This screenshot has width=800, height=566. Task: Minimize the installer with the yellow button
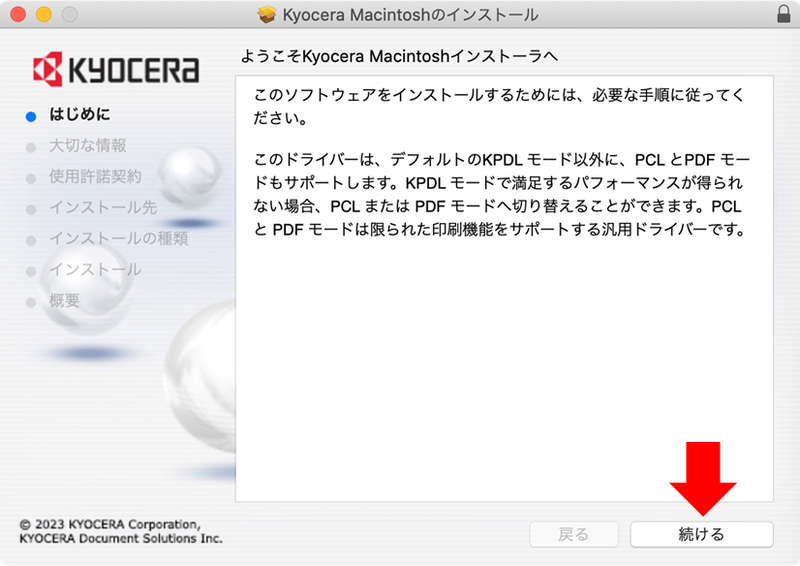(44, 14)
